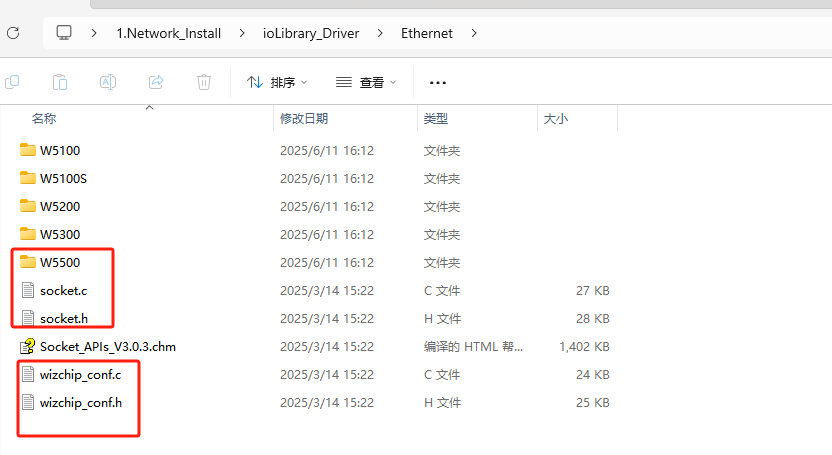
Task: Click the This PC monitor icon in address bar
Action: pyautogui.click(x=64, y=33)
